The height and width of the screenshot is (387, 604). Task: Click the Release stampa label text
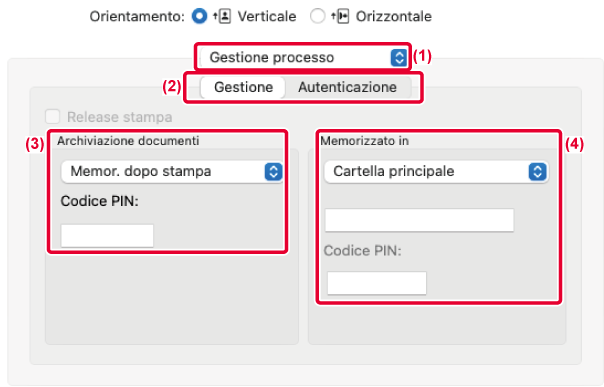pyautogui.click(x=120, y=117)
